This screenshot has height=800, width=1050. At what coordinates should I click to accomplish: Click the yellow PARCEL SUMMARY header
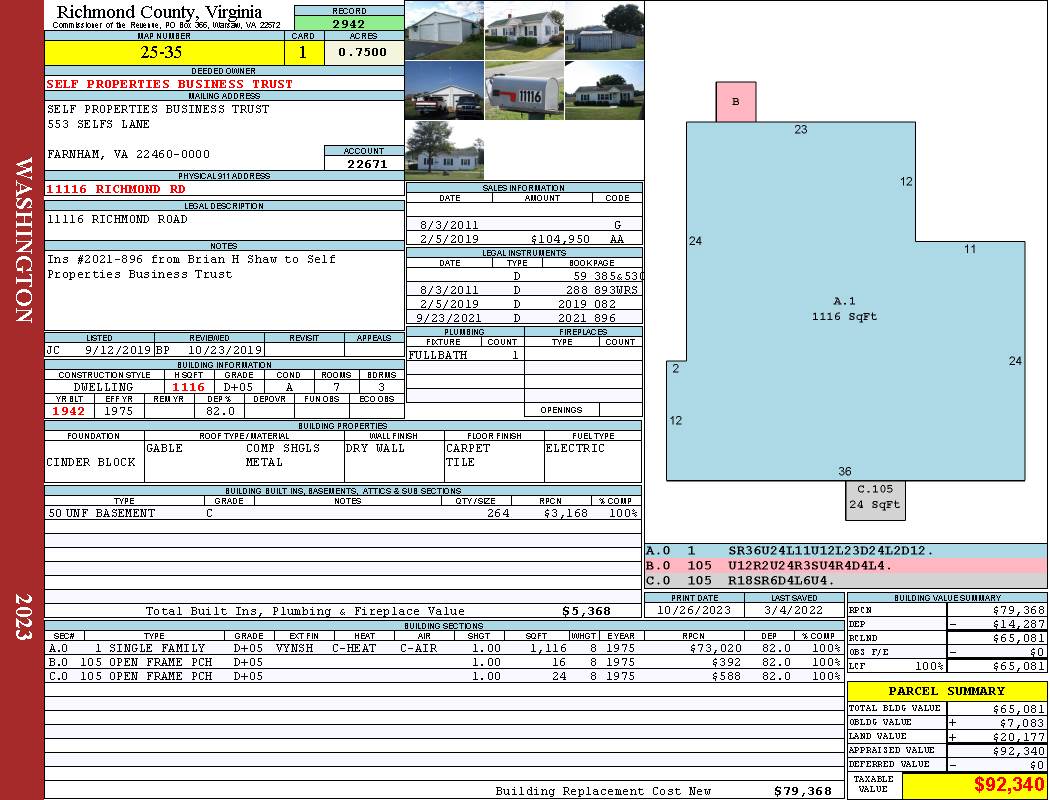click(946, 691)
